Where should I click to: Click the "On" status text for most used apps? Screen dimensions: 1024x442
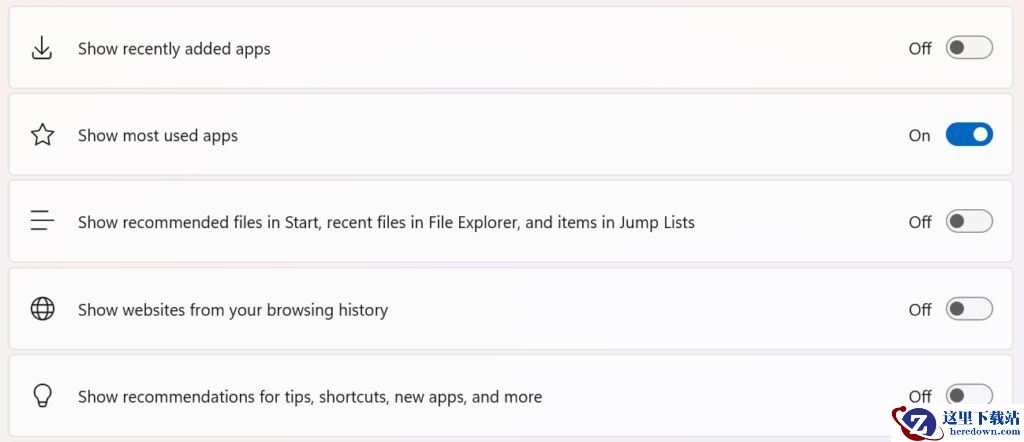[919, 136]
